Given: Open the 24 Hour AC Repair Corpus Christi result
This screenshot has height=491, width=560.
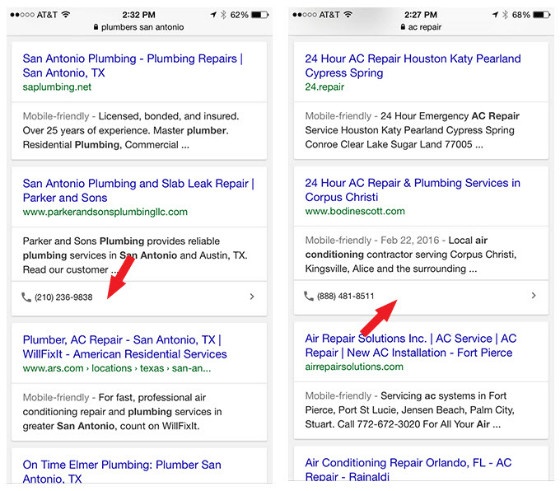Looking at the screenshot, I should 412,190.
